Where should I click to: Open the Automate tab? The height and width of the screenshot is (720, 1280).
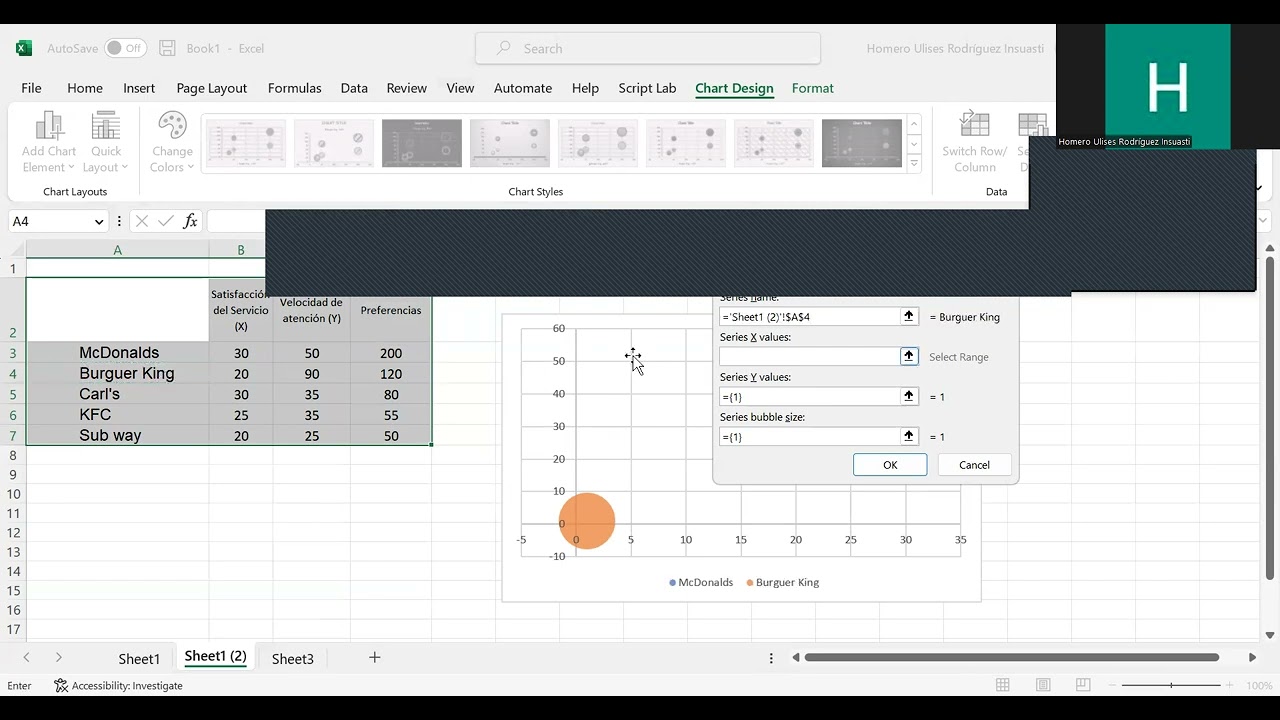pos(523,88)
